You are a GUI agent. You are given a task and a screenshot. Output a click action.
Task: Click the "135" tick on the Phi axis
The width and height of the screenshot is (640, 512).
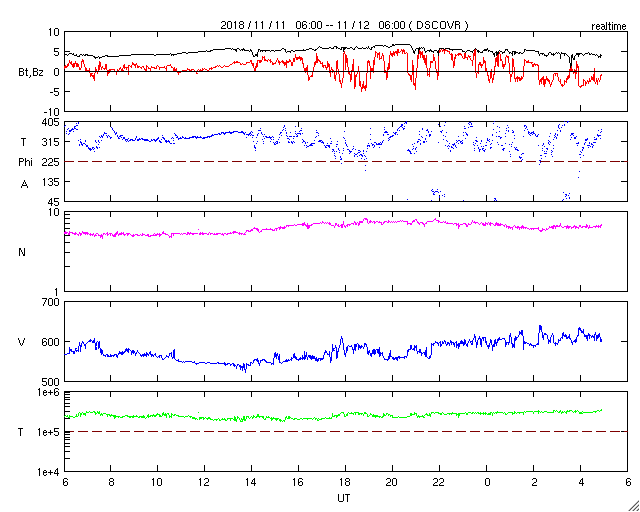(x=51, y=182)
